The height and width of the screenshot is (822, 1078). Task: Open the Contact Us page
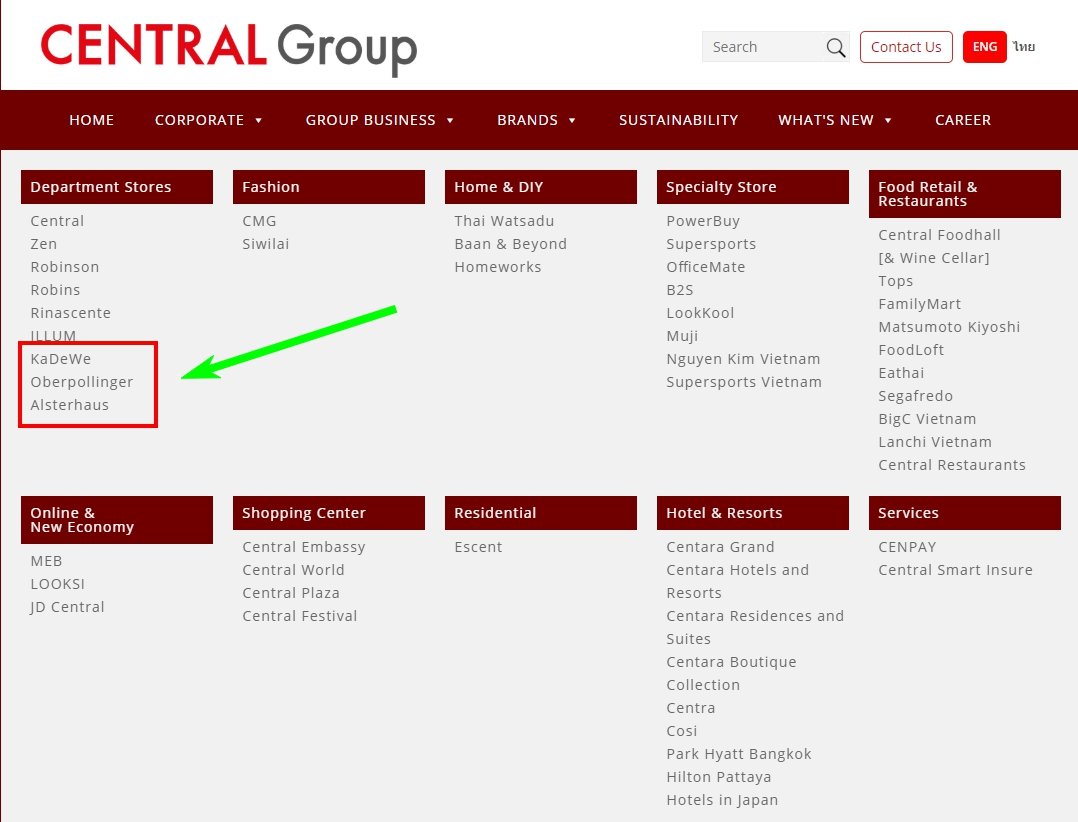pyautogui.click(x=906, y=47)
